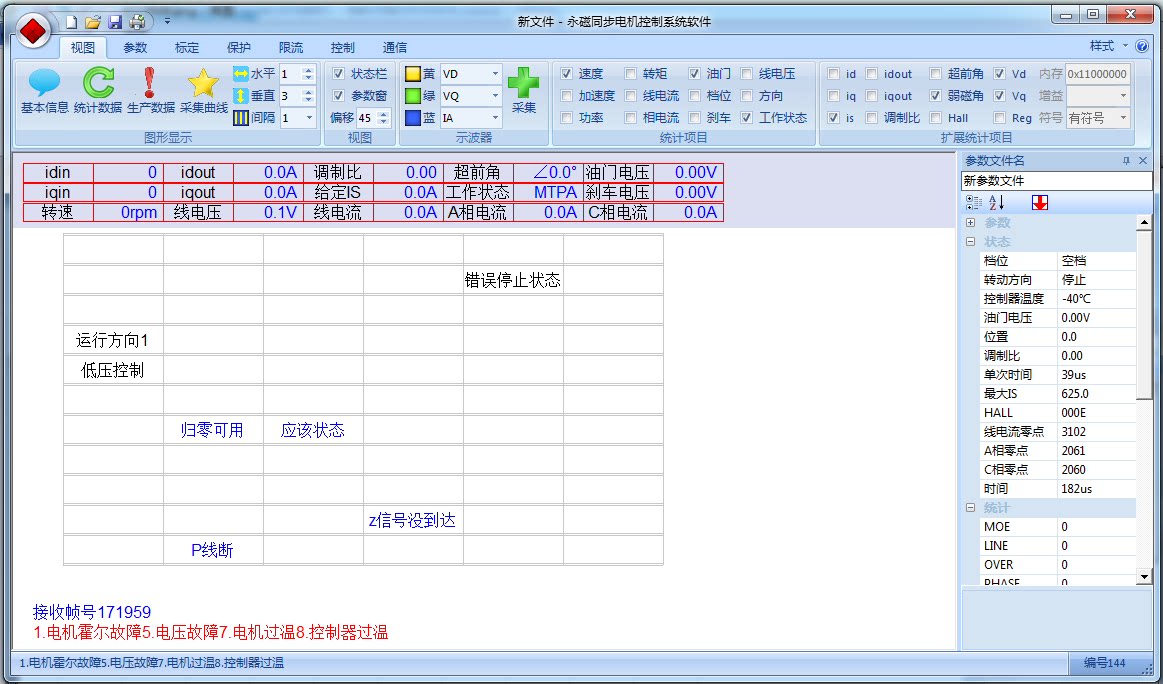
Task: Switch to the 标定 ribbon tab
Action: coord(187,47)
